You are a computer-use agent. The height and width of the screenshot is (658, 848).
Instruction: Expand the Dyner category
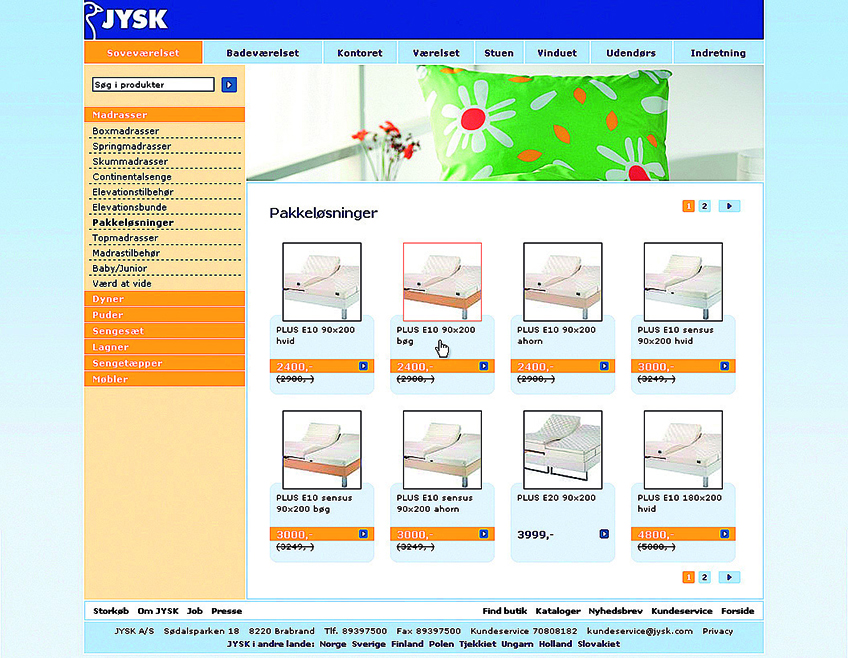pos(164,299)
